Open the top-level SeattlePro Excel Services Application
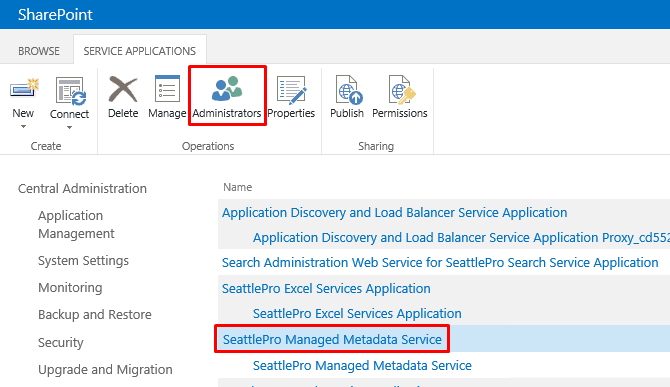Viewport: 670px width, 387px height. (x=326, y=289)
